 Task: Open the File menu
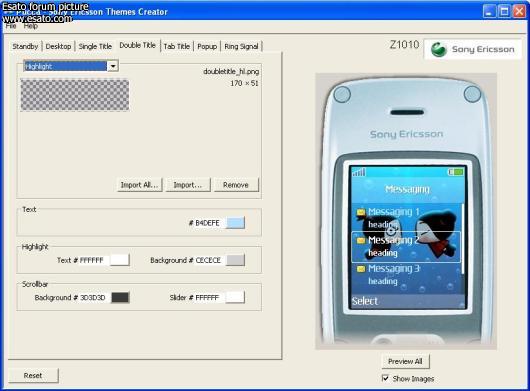click(11, 26)
